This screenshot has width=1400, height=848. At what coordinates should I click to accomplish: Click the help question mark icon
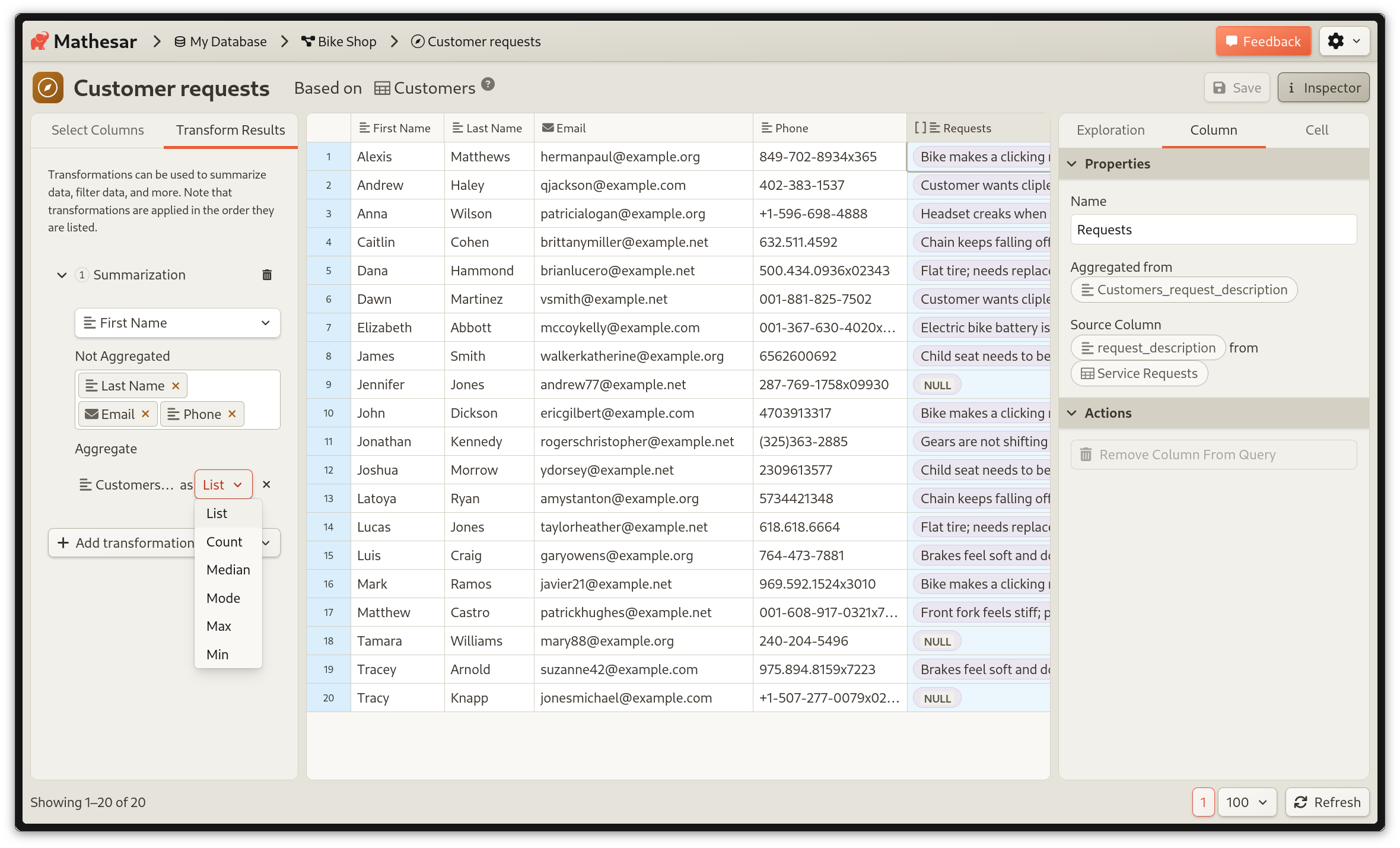pos(488,84)
